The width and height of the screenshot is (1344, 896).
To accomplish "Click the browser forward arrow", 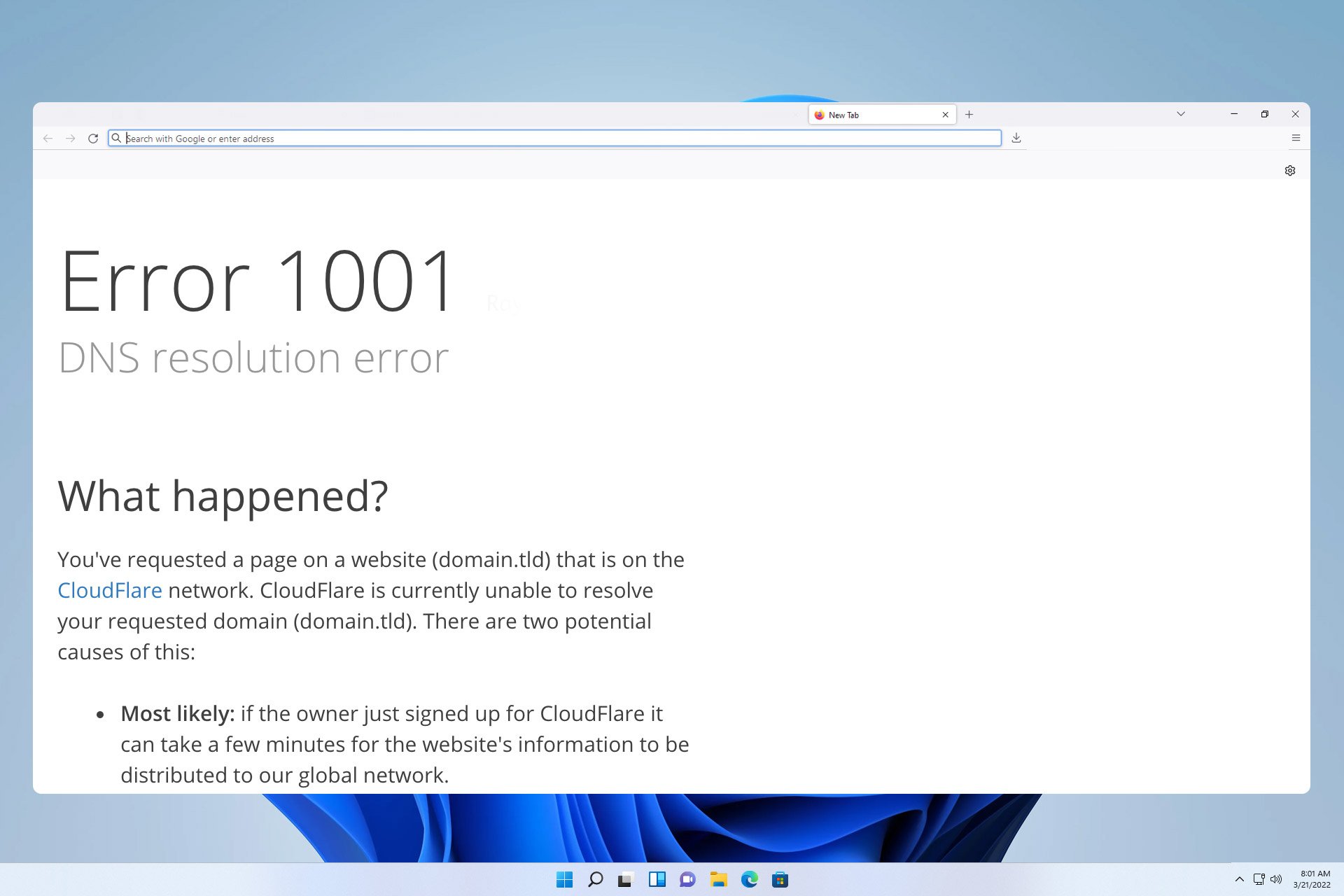I will pyautogui.click(x=71, y=139).
